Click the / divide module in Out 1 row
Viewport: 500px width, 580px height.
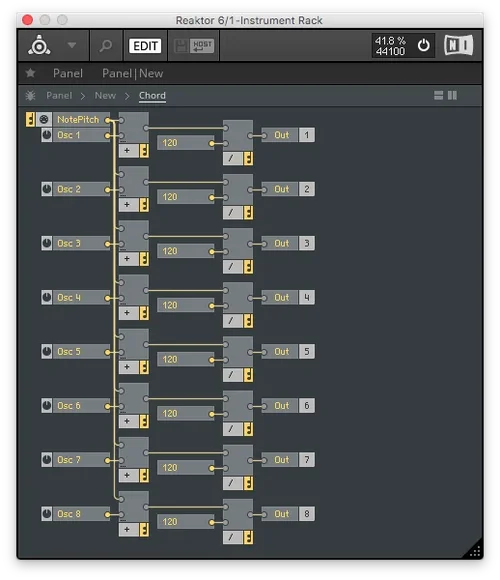[238, 143]
